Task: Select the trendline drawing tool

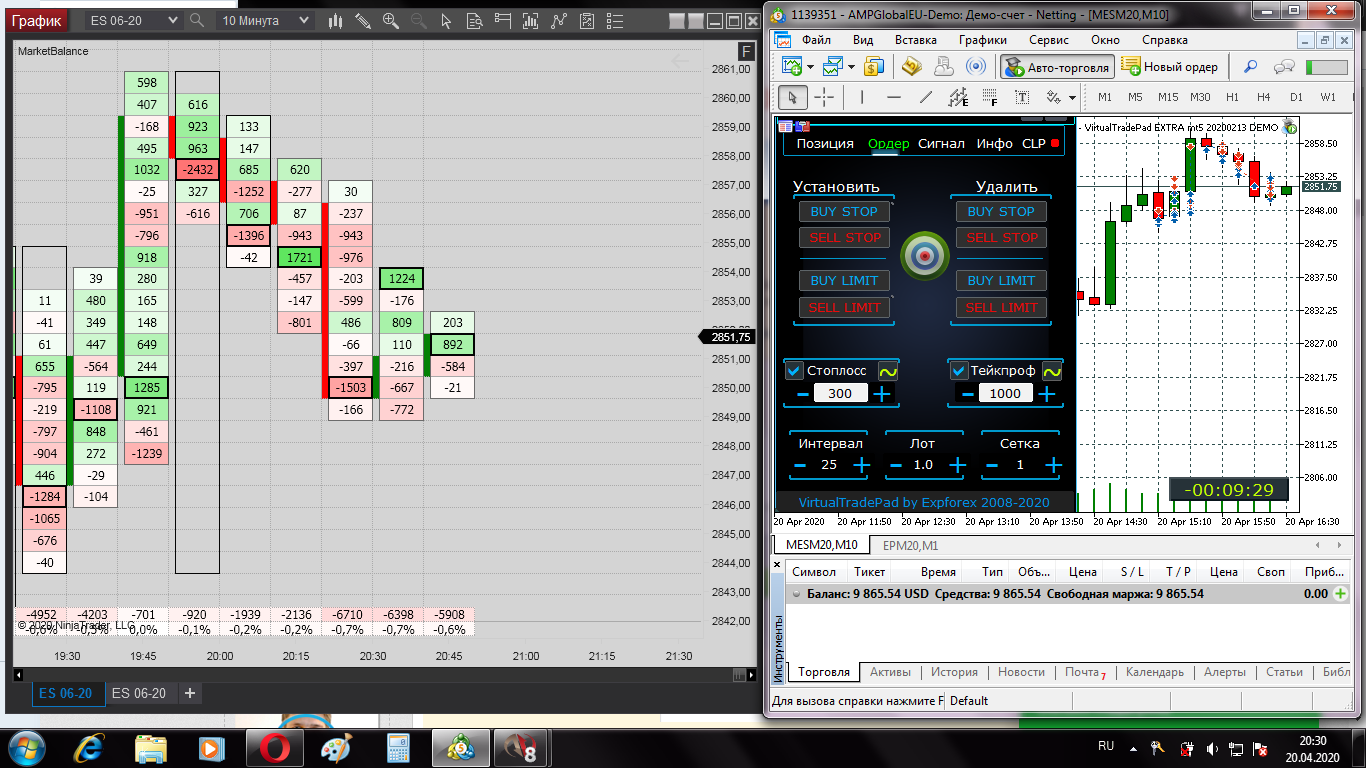Action: (x=926, y=97)
